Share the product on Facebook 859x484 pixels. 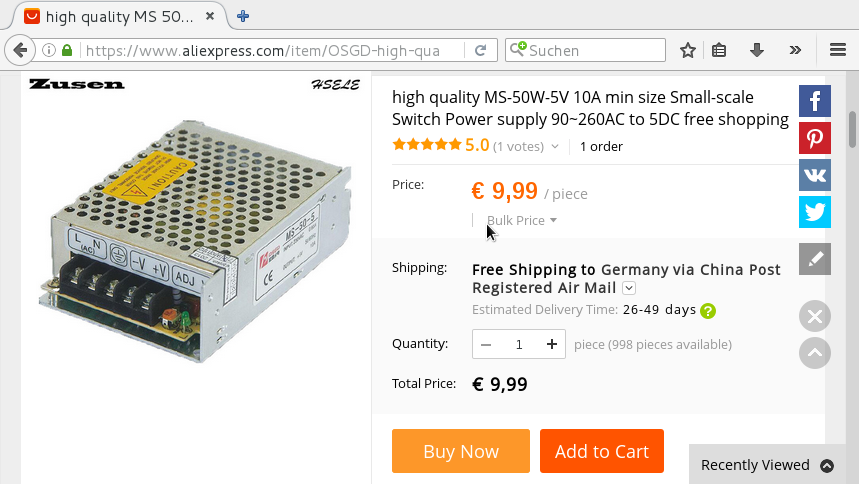point(815,100)
